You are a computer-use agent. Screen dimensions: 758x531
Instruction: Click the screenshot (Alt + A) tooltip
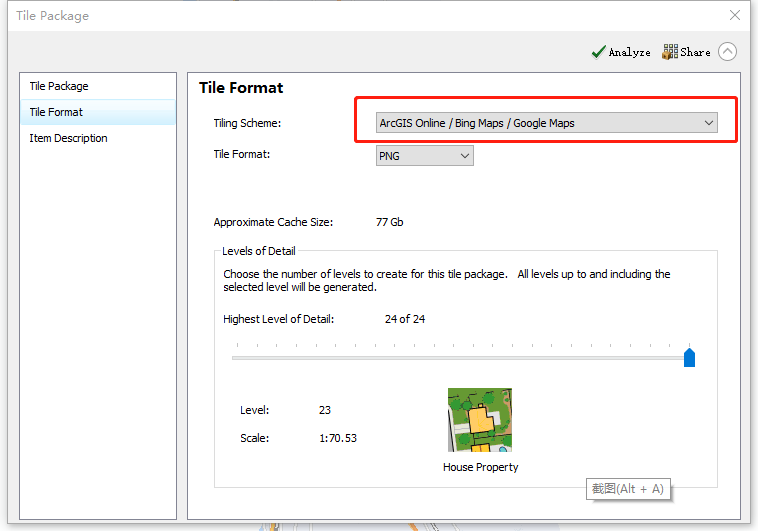[x=628, y=489]
